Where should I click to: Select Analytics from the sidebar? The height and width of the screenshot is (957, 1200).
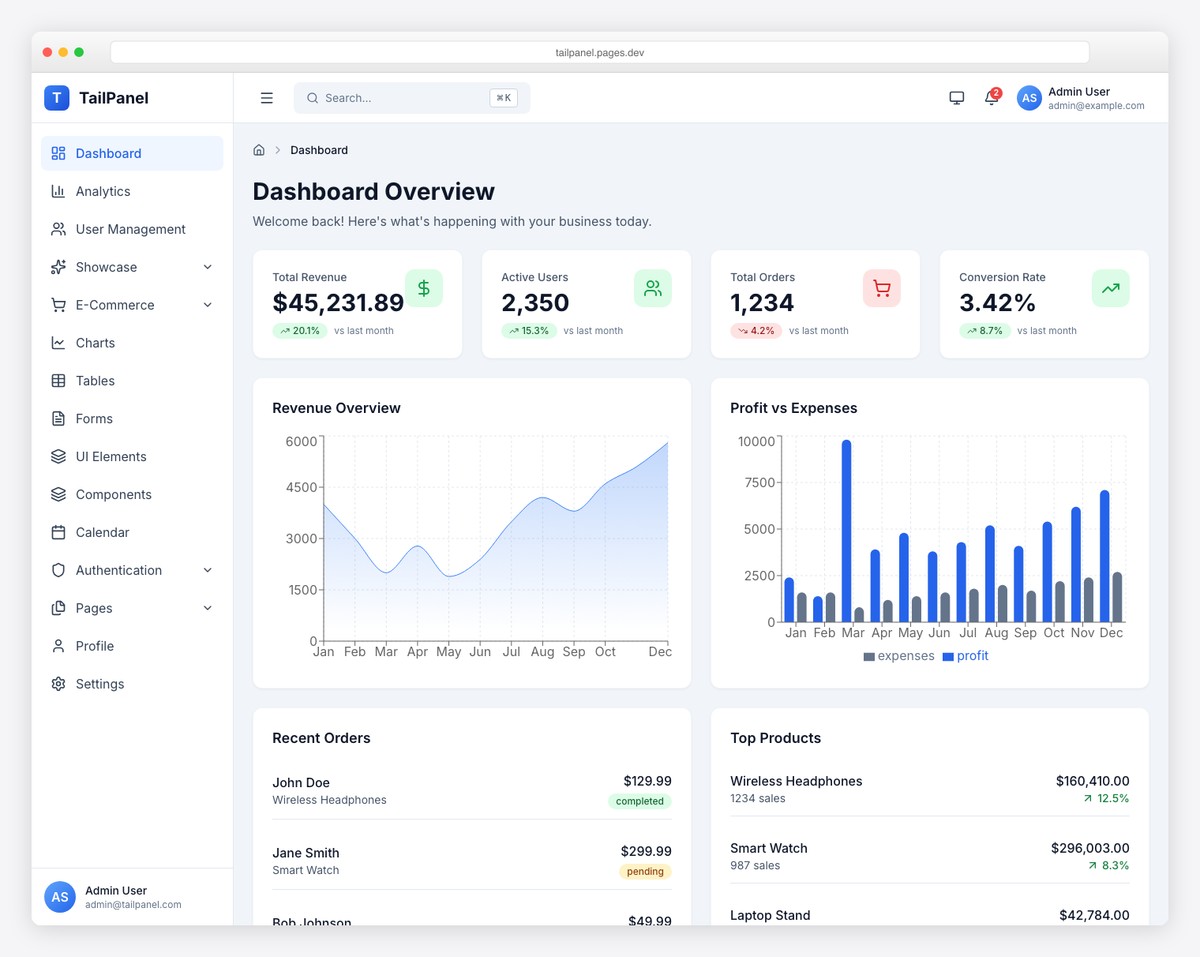(x=103, y=191)
